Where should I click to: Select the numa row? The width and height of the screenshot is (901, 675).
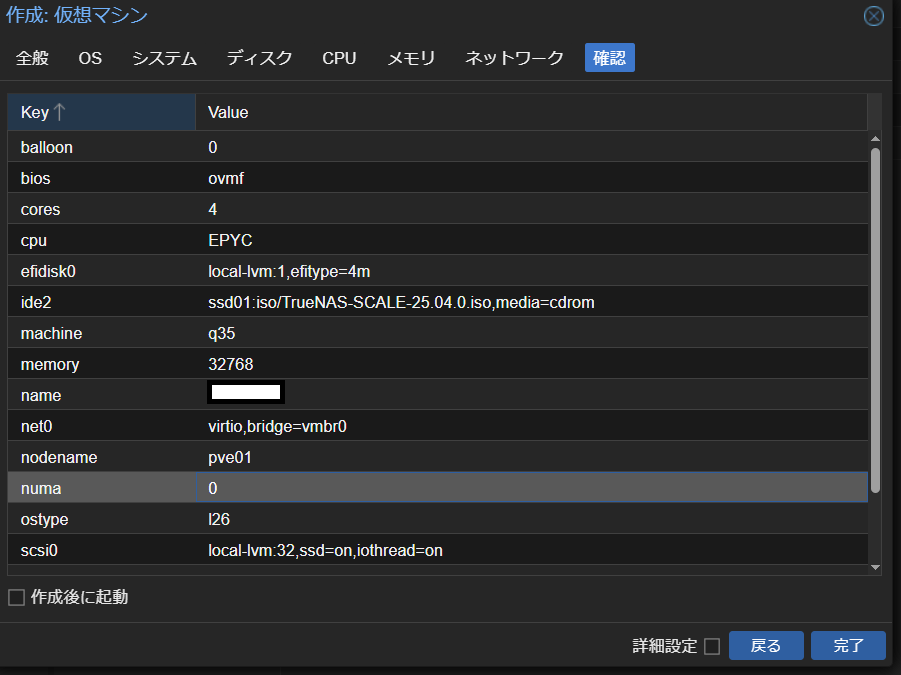point(437,488)
